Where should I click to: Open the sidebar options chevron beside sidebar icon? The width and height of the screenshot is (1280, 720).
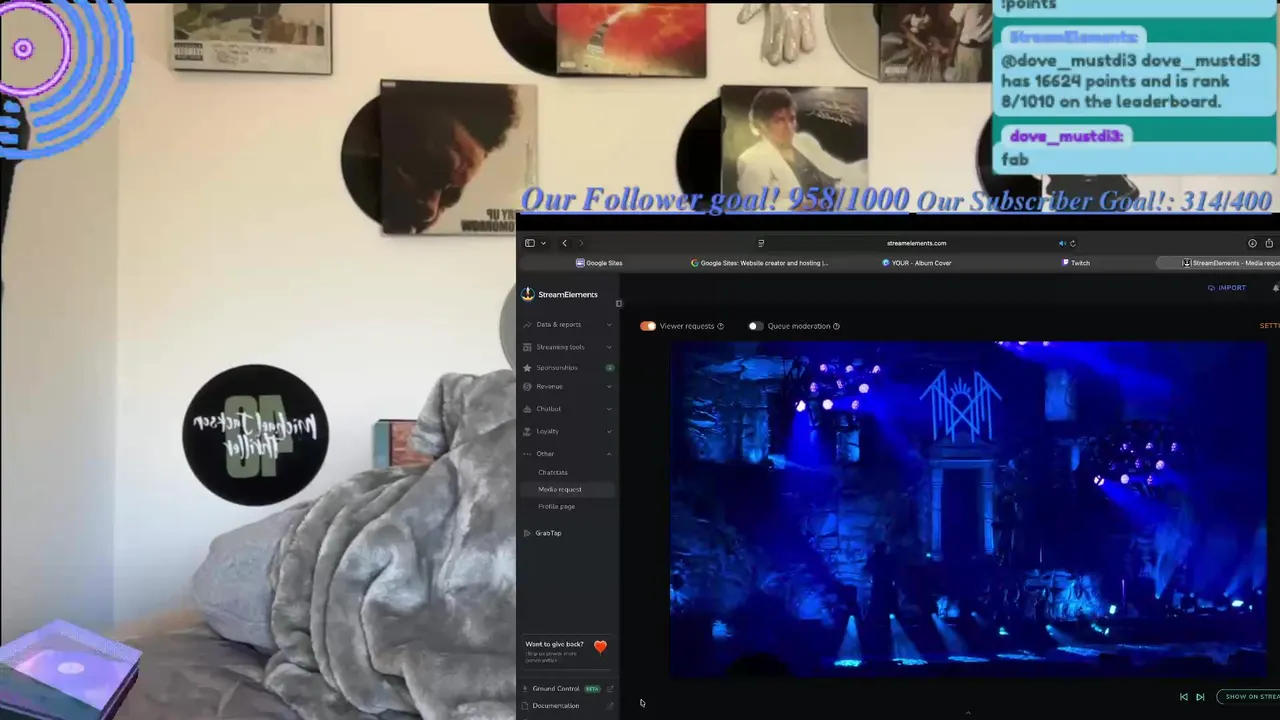pyautogui.click(x=543, y=243)
